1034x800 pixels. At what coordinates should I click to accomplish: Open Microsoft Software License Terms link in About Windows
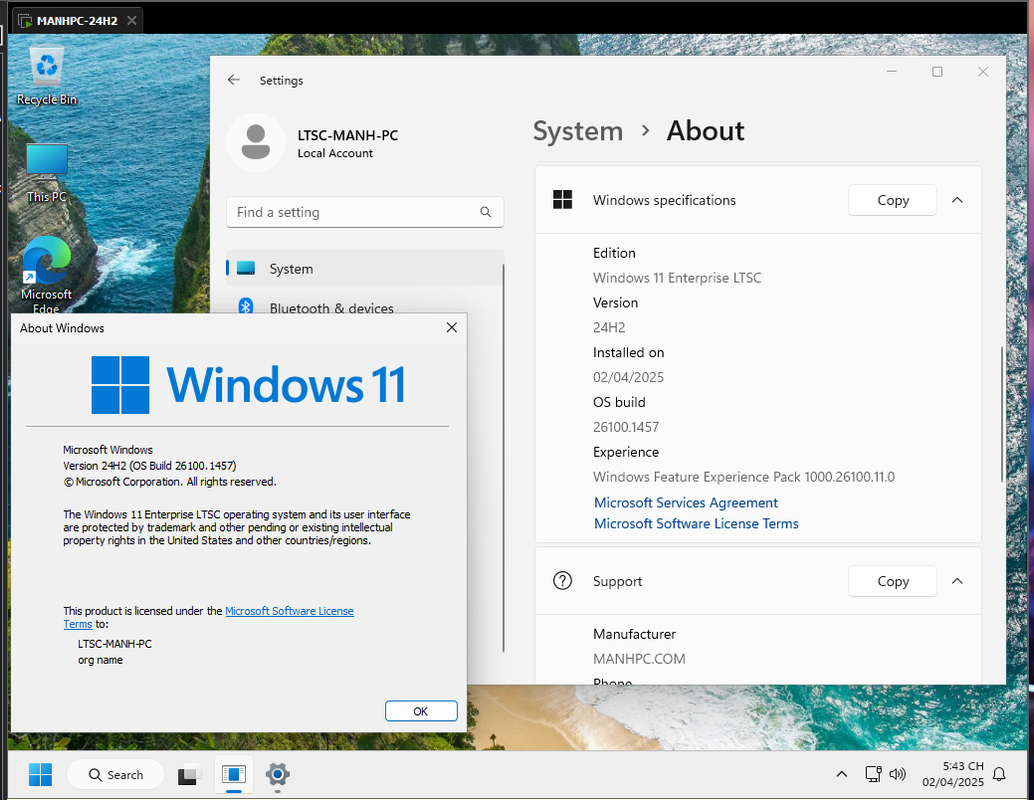coord(289,611)
